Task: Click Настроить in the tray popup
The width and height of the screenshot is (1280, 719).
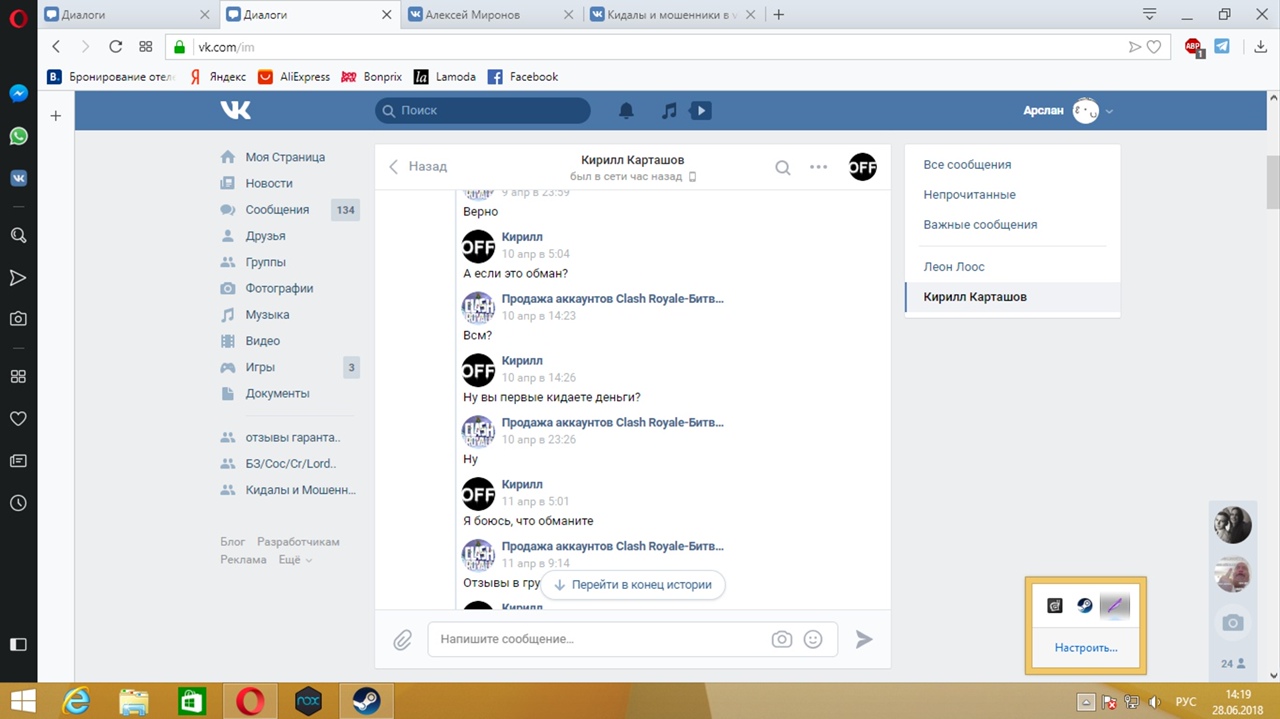Action: tap(1085, 648)
